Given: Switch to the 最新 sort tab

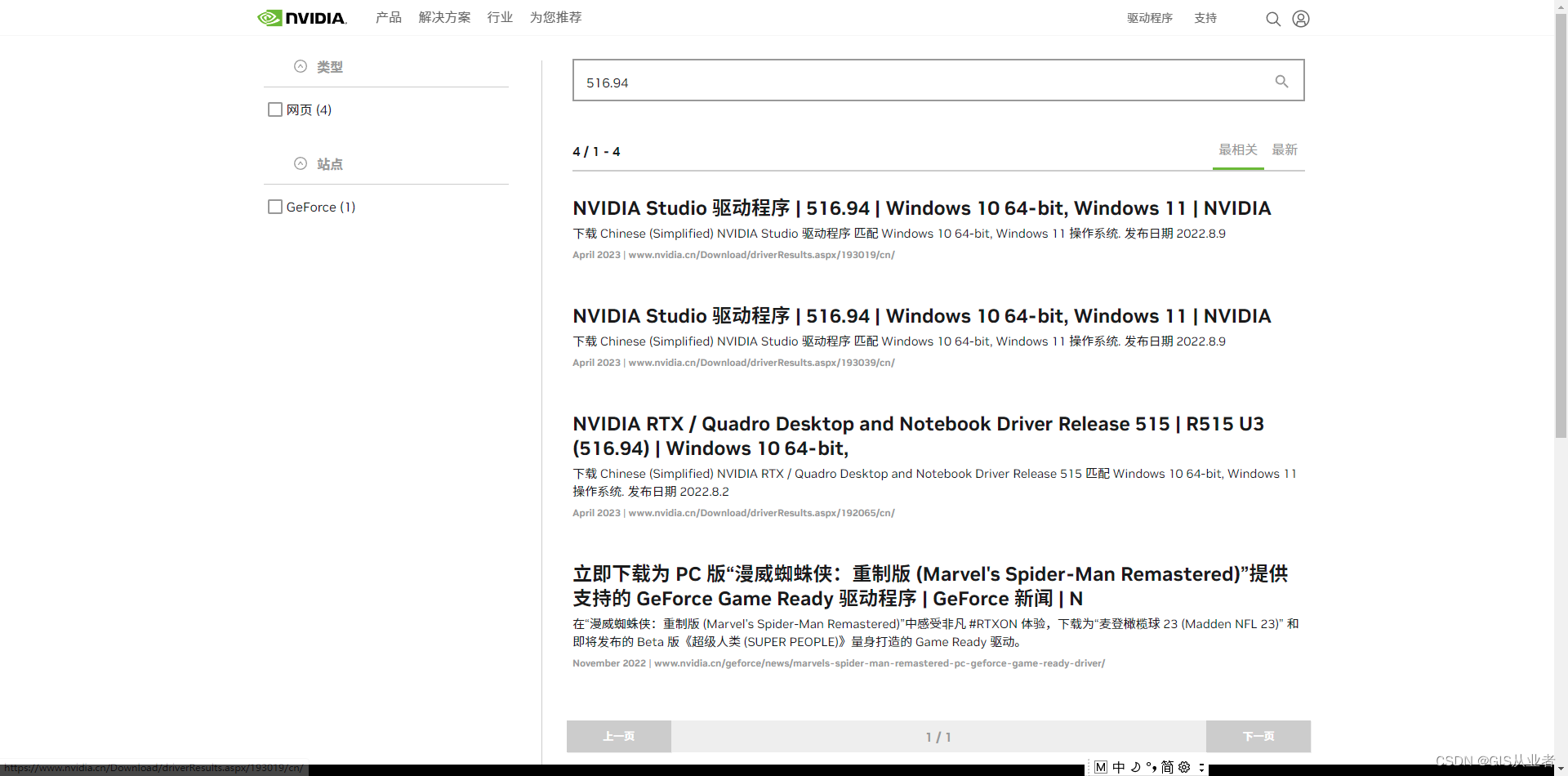Looking at the screenshot, I should point(1285,149).
